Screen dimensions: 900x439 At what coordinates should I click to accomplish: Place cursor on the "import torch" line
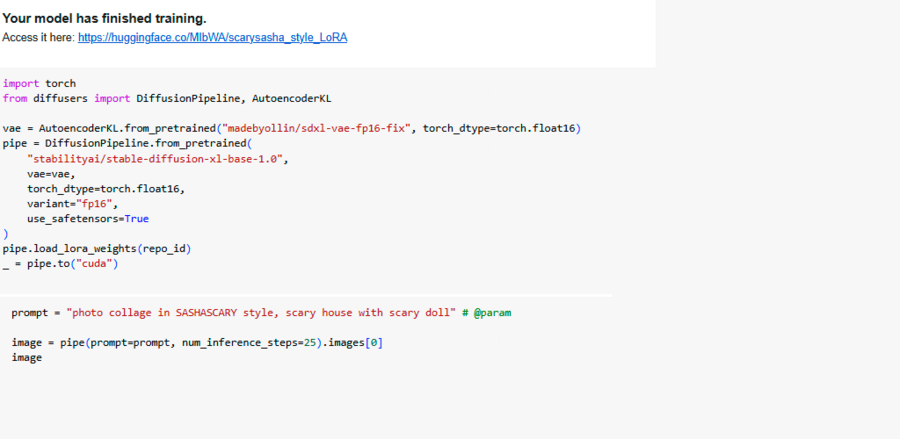[39, 83]
